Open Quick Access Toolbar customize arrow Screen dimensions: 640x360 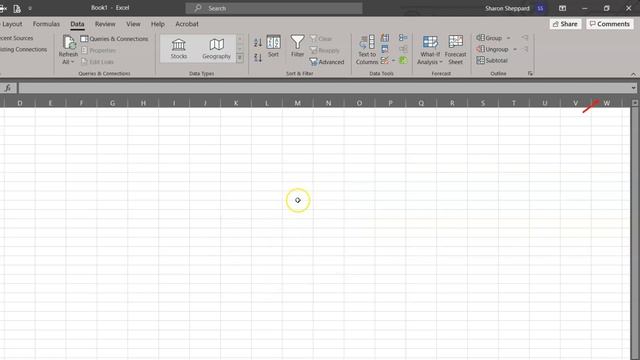30,8
